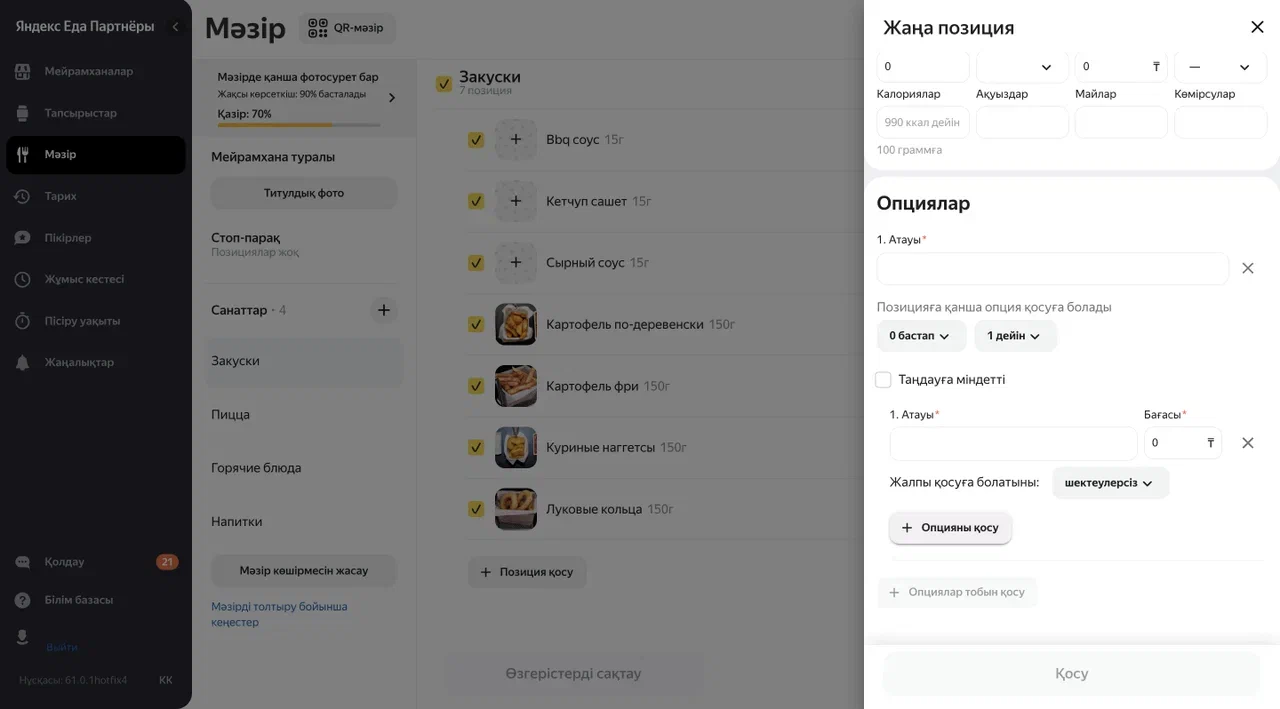The height and width of the screenshot is (709, 1280).
Task: Click the Тарих history icon
Action: click(x=22, y=197)
